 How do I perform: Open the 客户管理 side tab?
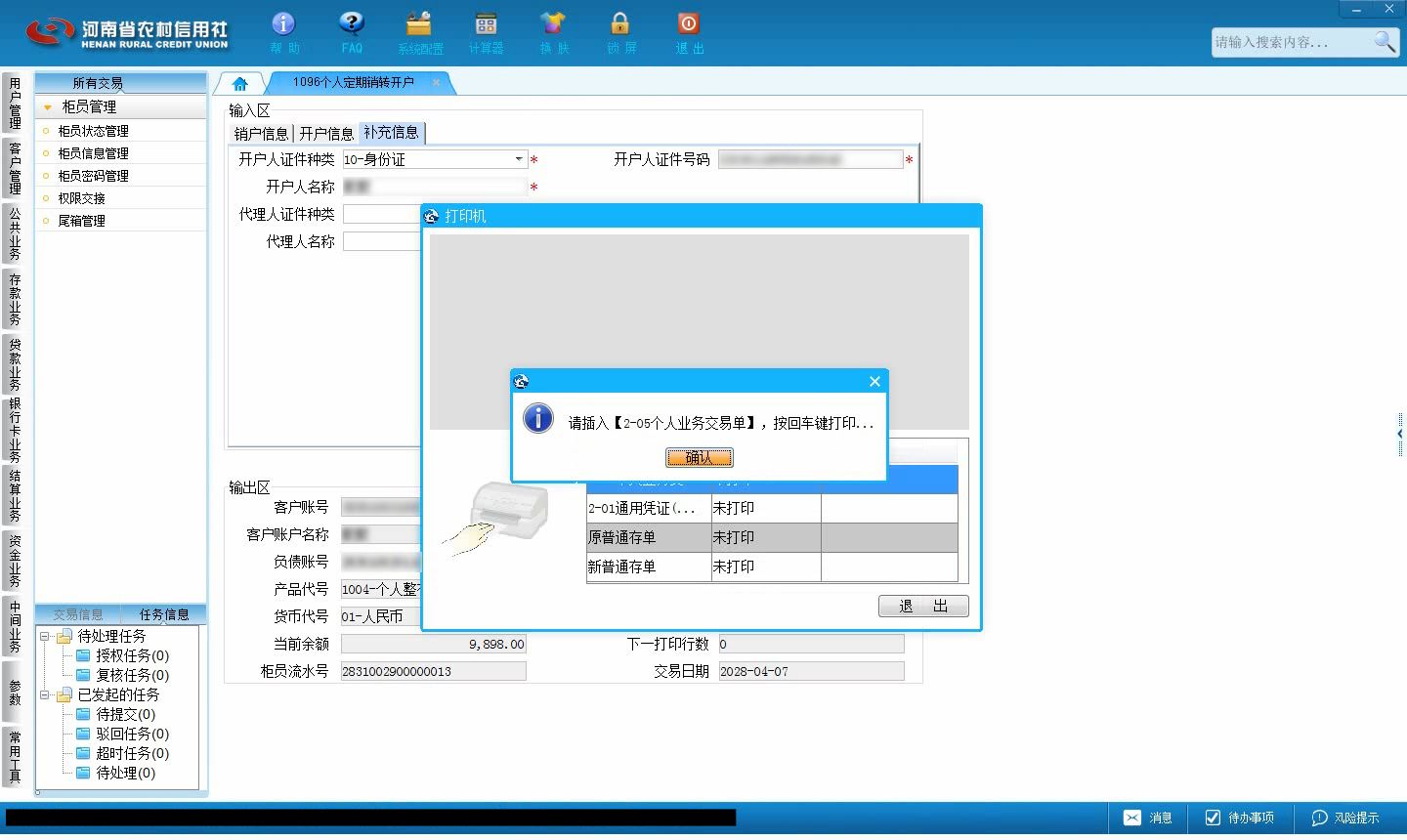point(14,168)
